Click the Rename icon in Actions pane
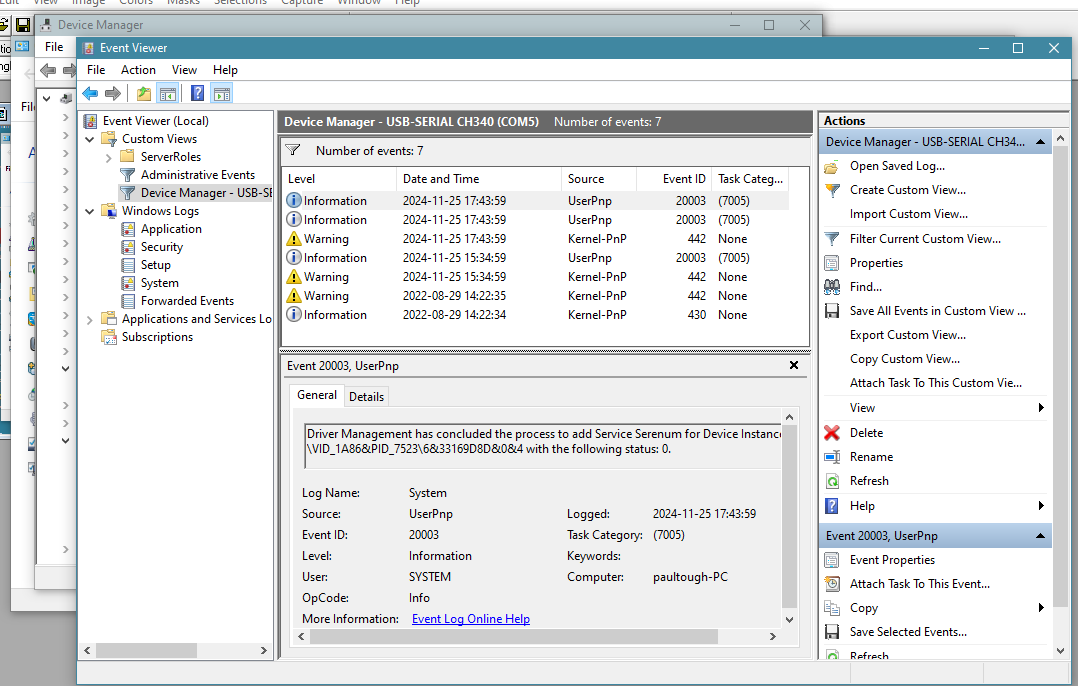This screenshot has width=1078, height=686. click(832, 457)
